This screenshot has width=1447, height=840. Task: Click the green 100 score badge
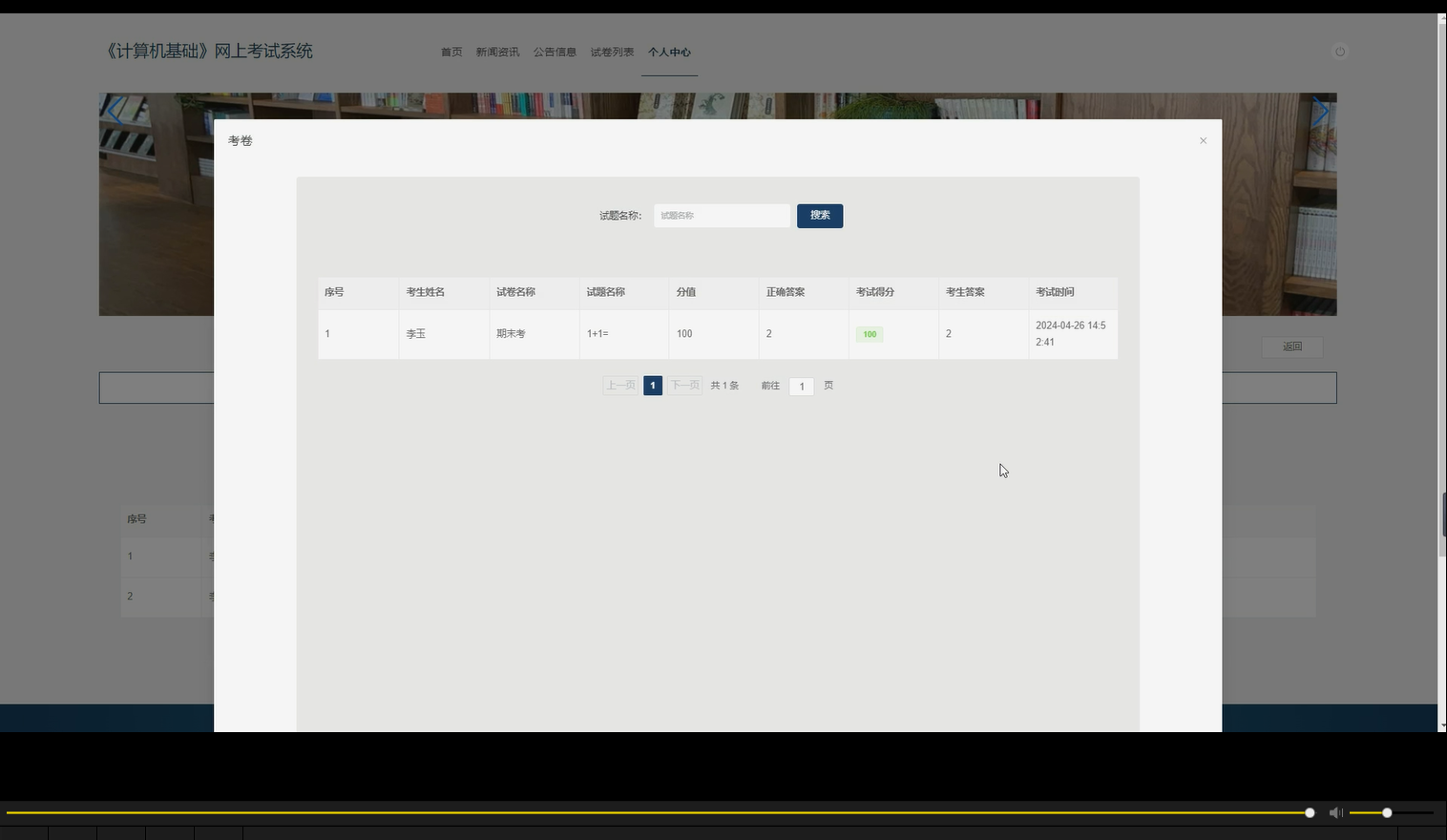pyautogui.click(x=869, y=333)
